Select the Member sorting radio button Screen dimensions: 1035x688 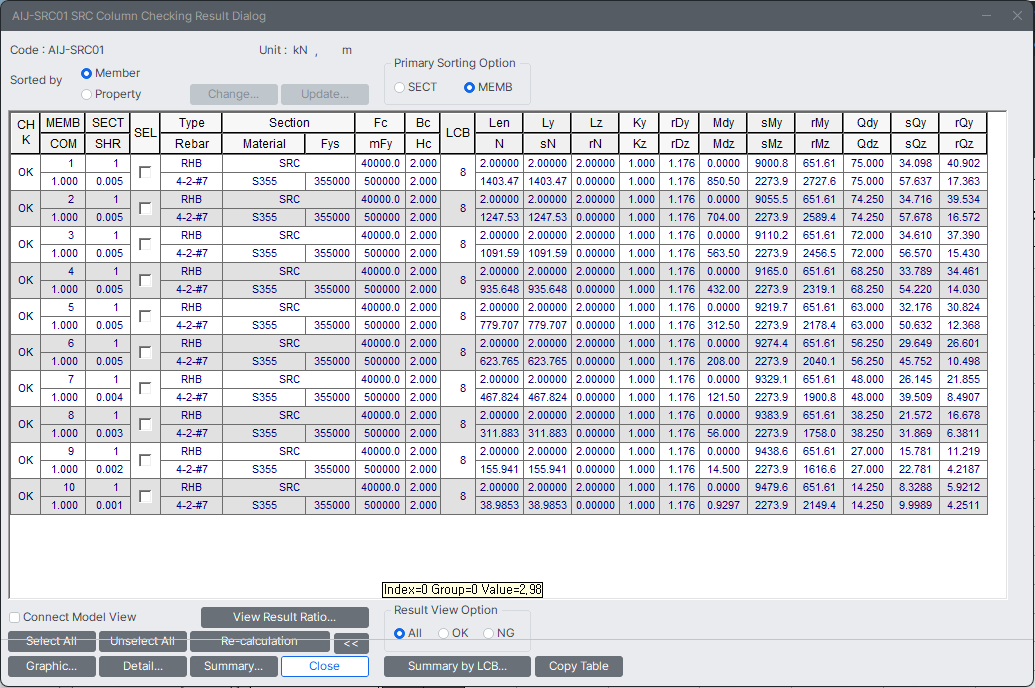pos(86,73)
